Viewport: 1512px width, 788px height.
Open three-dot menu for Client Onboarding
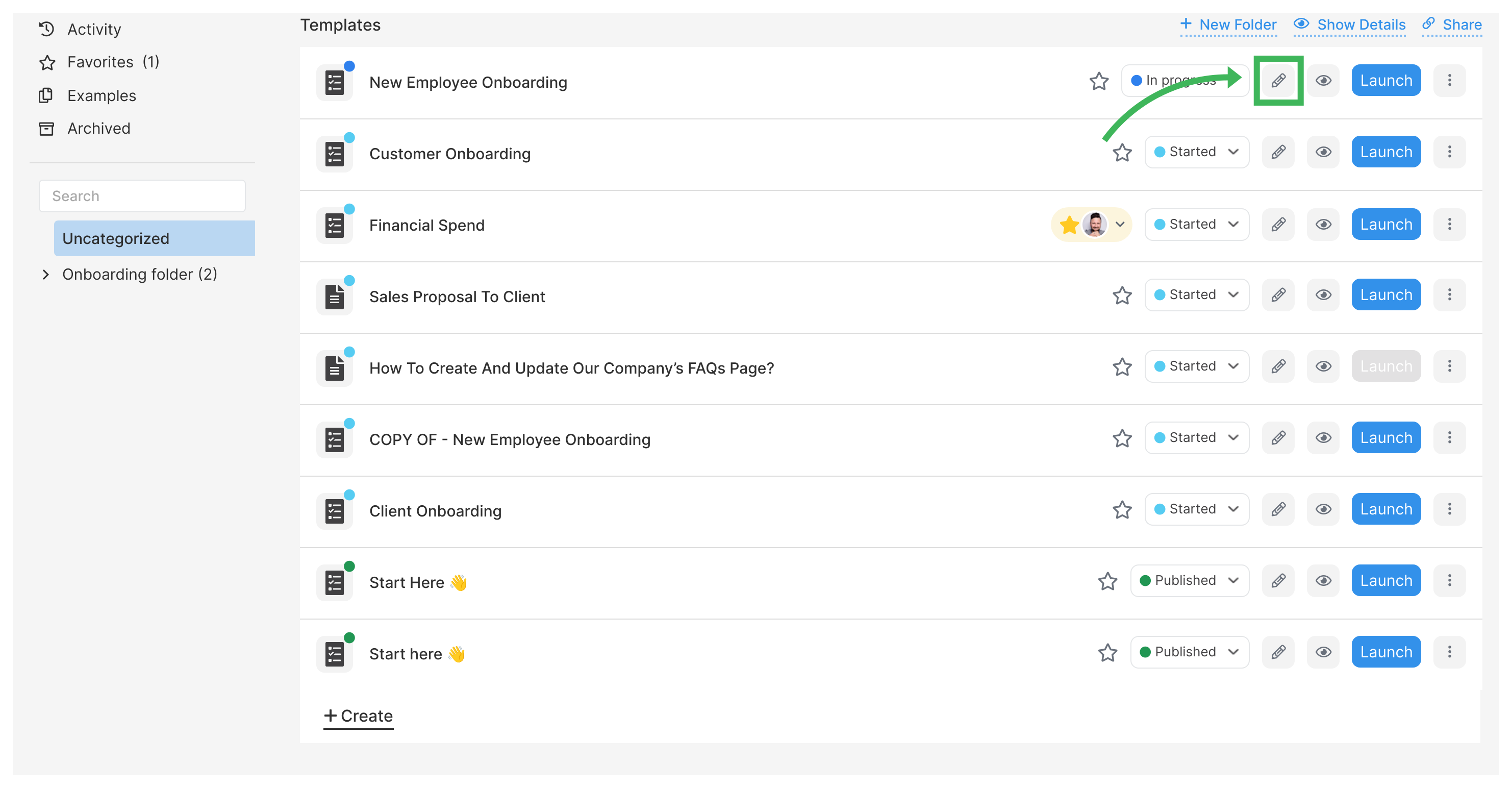click(x=1449, y=509)
